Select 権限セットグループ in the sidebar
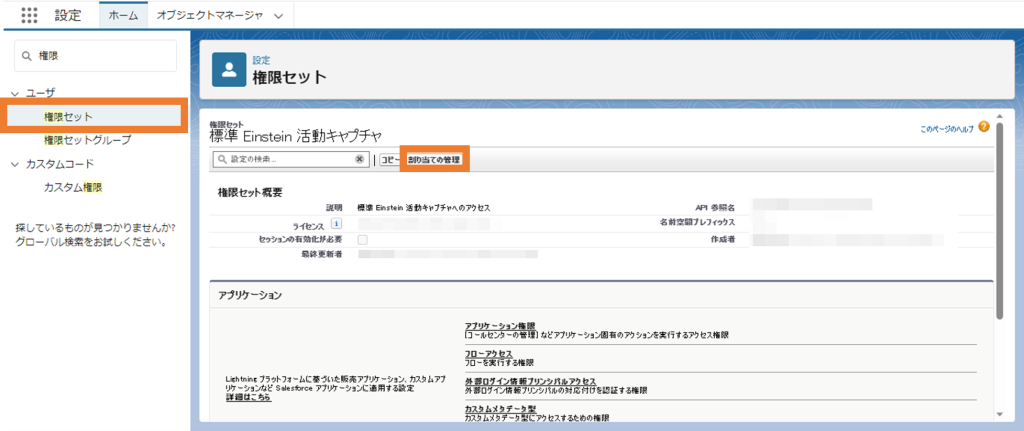The image size is (1024, 431). point(88,140)
